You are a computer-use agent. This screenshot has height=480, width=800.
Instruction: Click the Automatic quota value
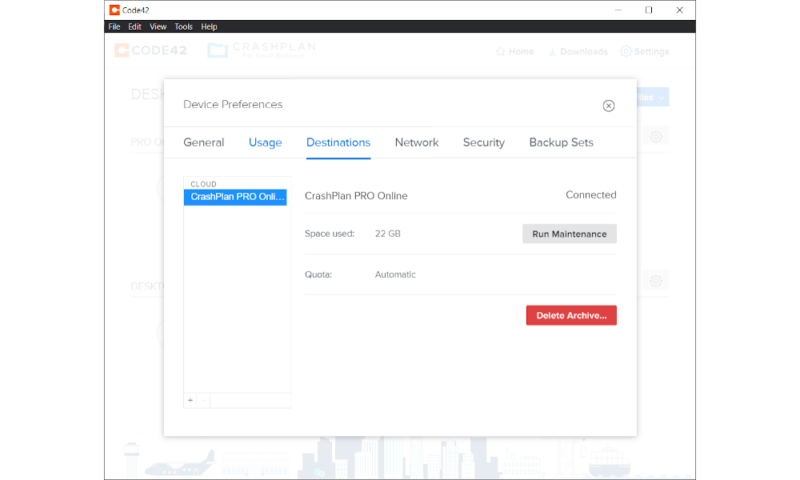click(395, 274)
